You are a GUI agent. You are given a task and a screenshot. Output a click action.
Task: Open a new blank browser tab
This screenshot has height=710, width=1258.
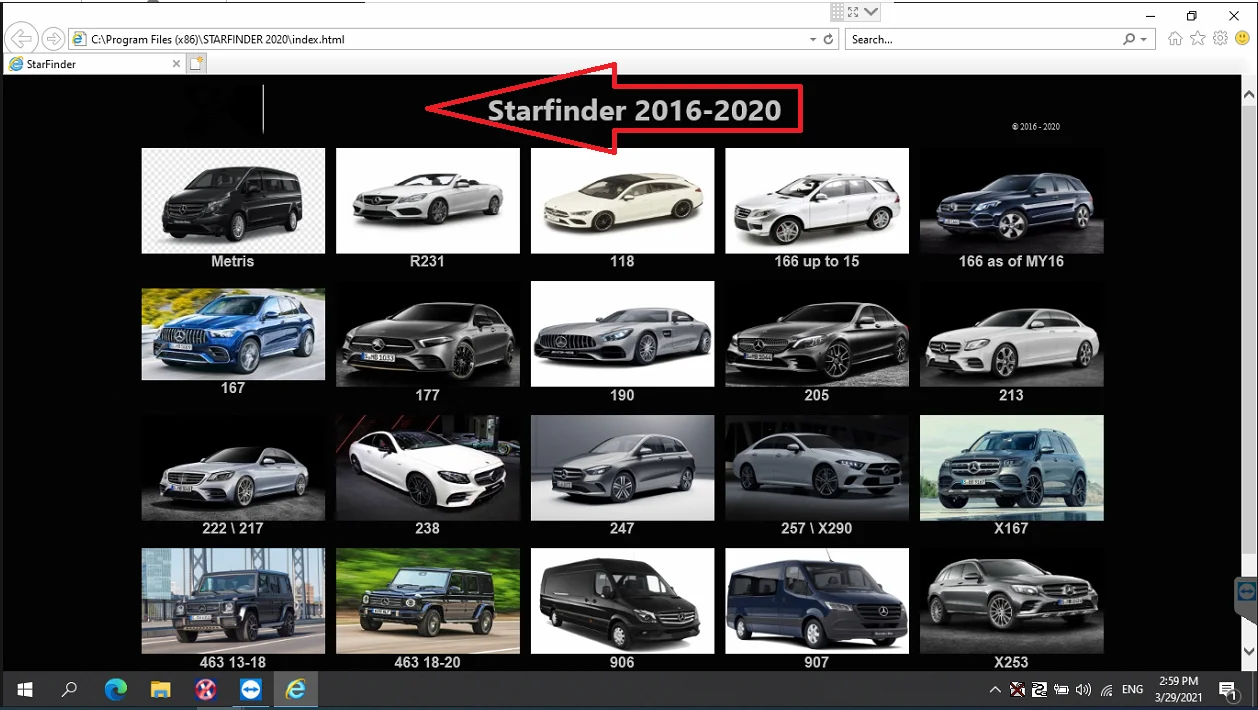tap(197, 64)
